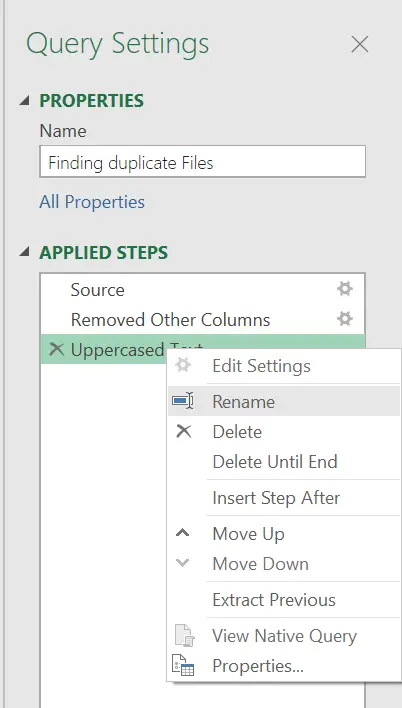Choose Extract Previous in the context menu
Viewport: 402px width, 708px height.
point(274,600)
